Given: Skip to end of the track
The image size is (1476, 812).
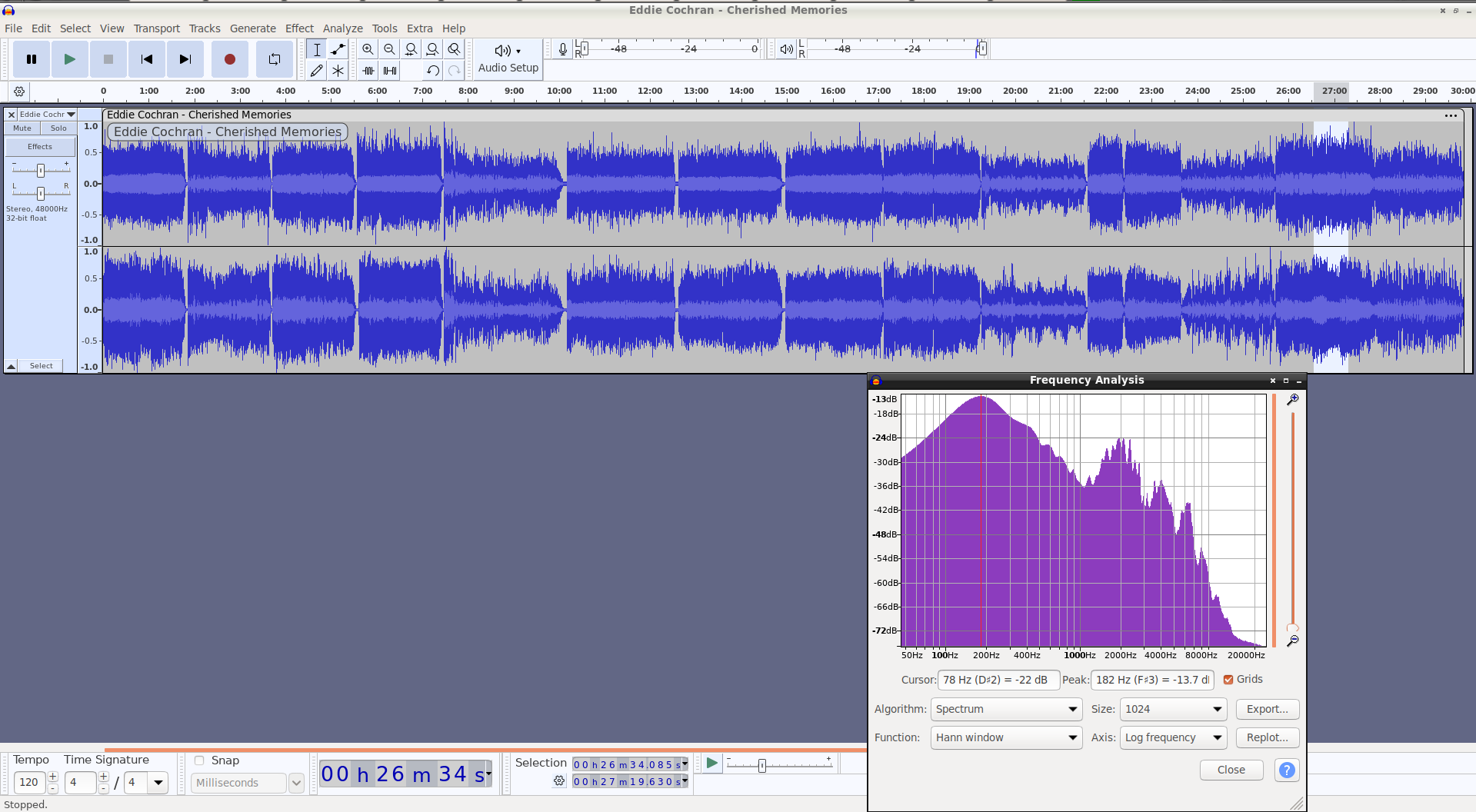Looking at the screenshot, I should tap(185, 59).
